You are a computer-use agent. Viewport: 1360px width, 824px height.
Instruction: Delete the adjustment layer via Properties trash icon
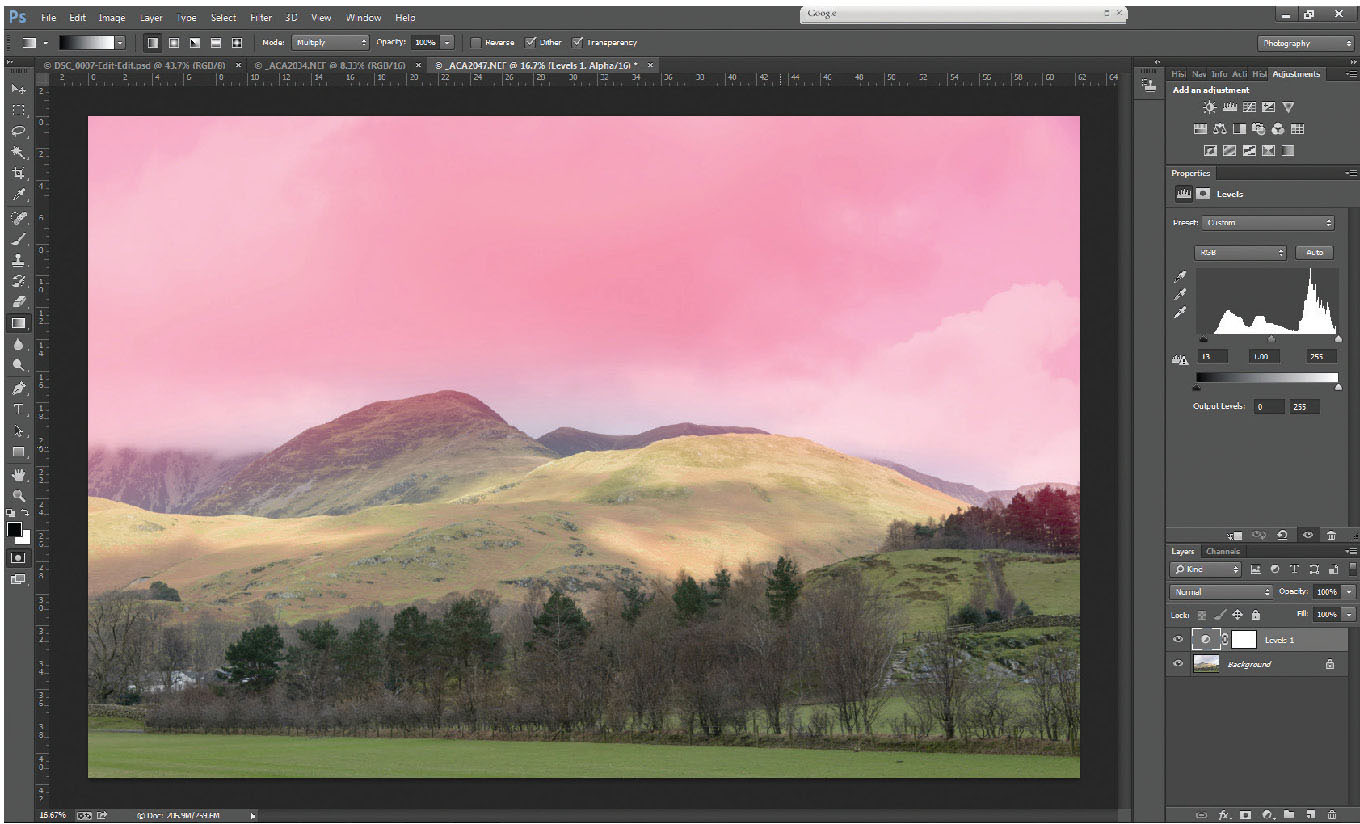[x=1331, y=535]
